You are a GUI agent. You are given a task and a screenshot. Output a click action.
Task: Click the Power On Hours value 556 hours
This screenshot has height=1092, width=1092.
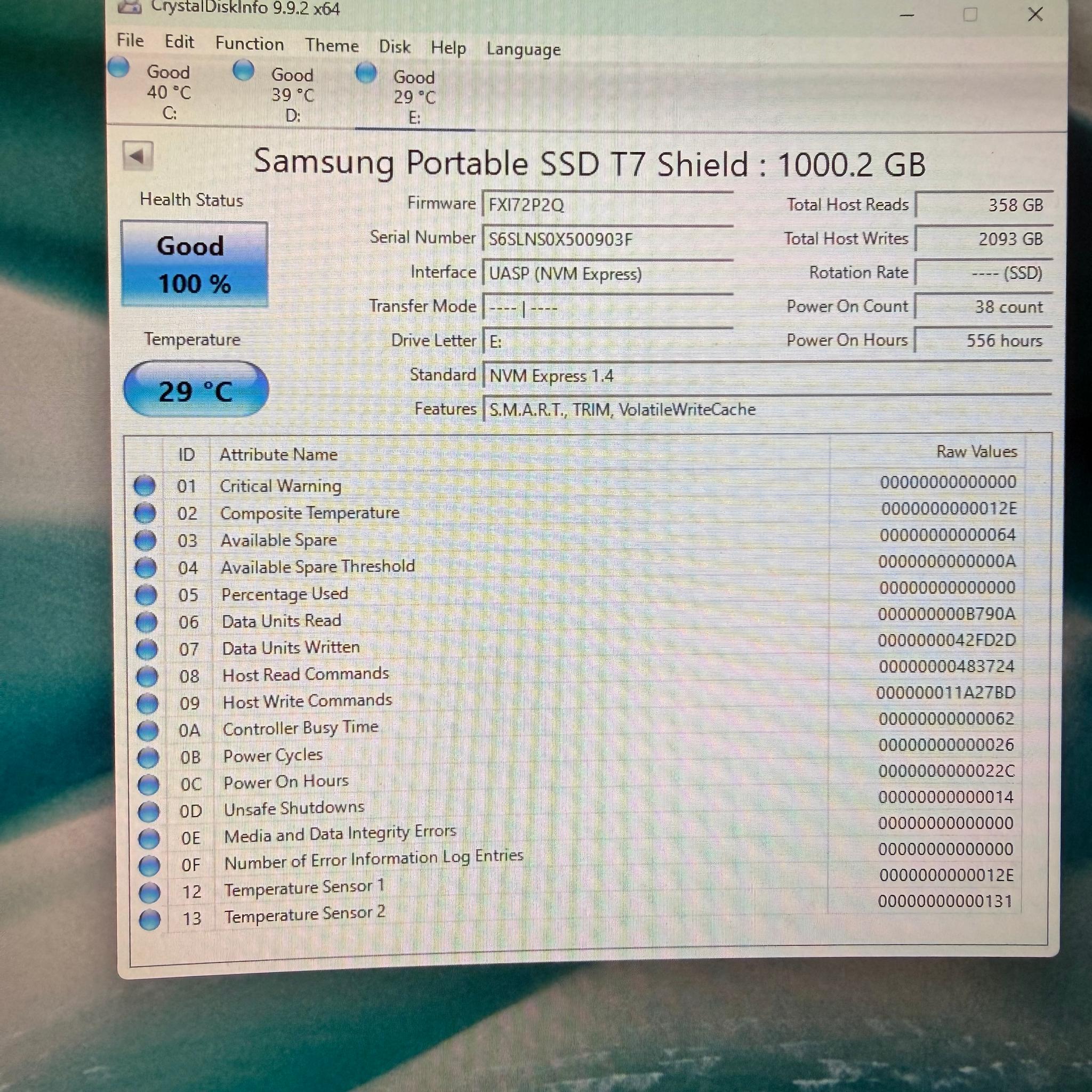click(983, 340)
